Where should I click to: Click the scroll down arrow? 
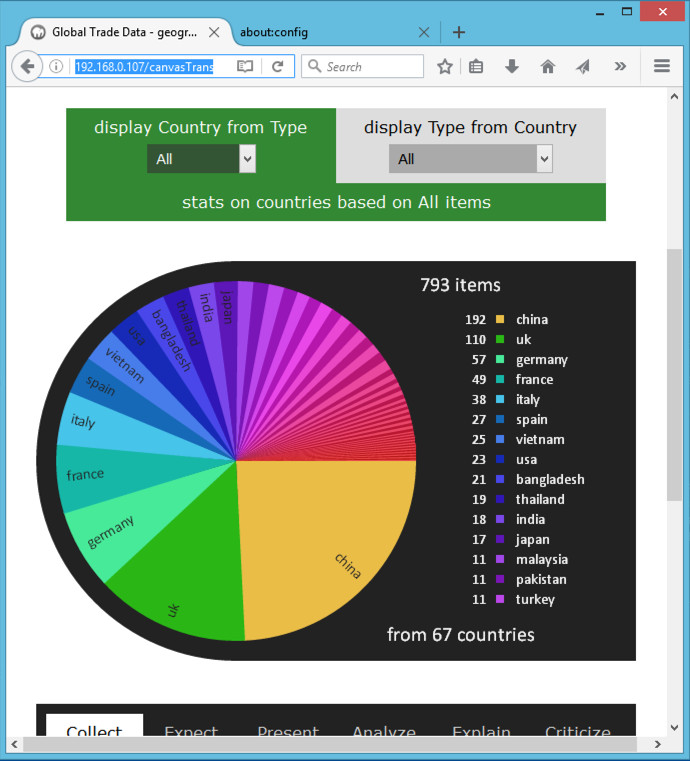674,728
